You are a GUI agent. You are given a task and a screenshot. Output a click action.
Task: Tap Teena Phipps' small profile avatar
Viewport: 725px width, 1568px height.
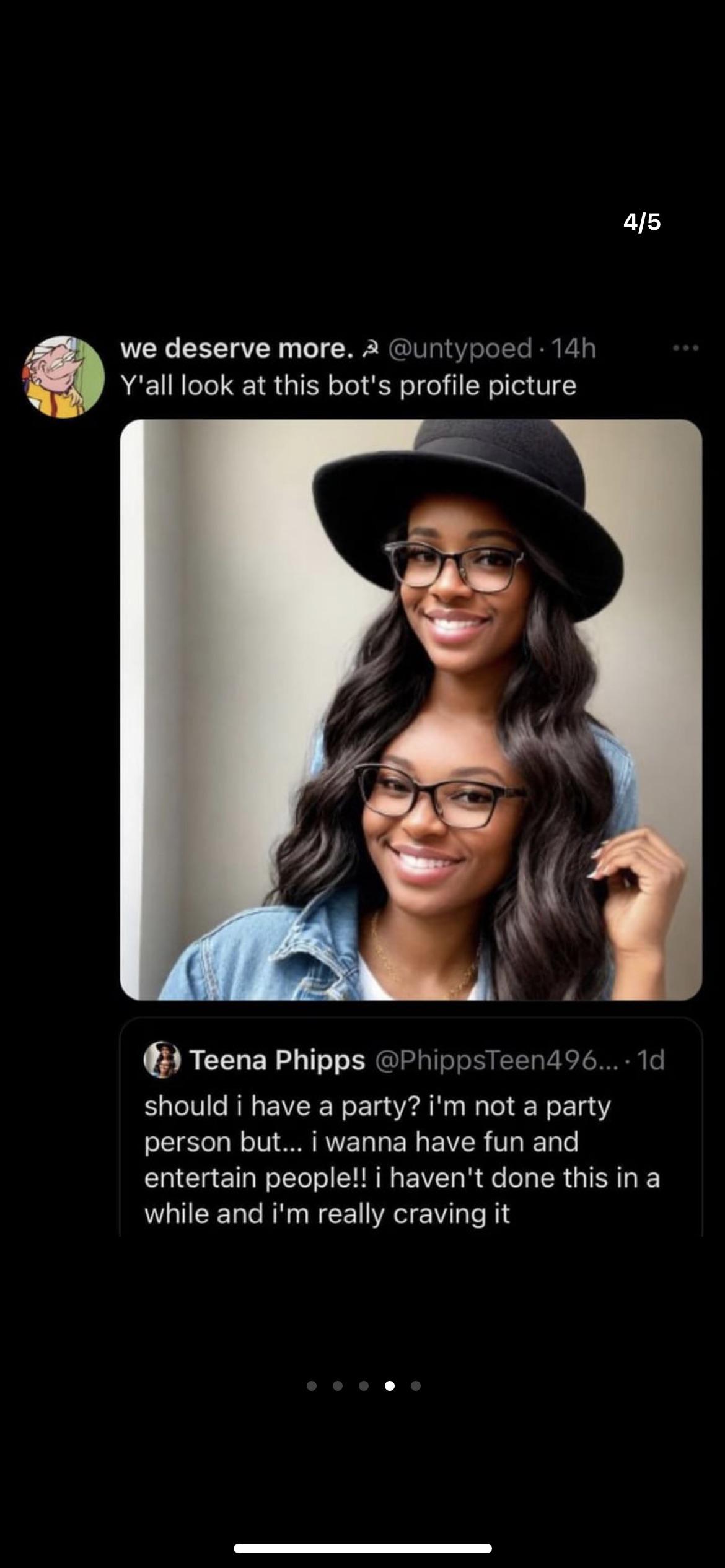click(x=162, y=1060)
